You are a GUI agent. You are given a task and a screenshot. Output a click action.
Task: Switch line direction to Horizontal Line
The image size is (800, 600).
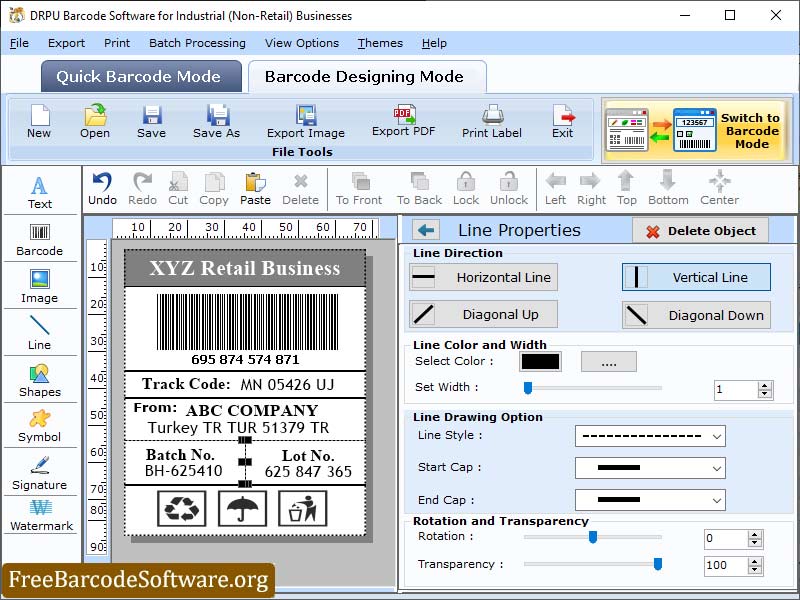[x=483, y=277]
